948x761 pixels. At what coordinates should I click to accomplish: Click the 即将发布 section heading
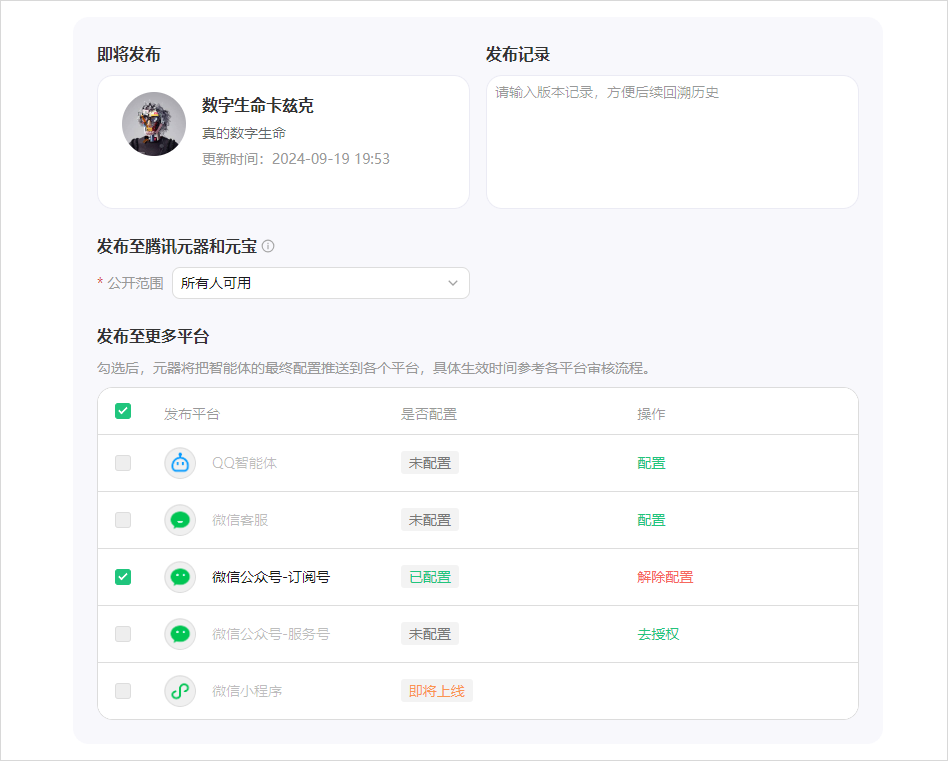pos(129,54)
